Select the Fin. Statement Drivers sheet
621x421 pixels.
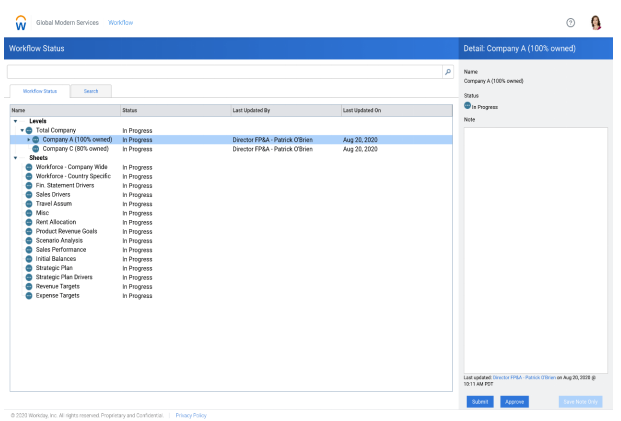(65, 185)
